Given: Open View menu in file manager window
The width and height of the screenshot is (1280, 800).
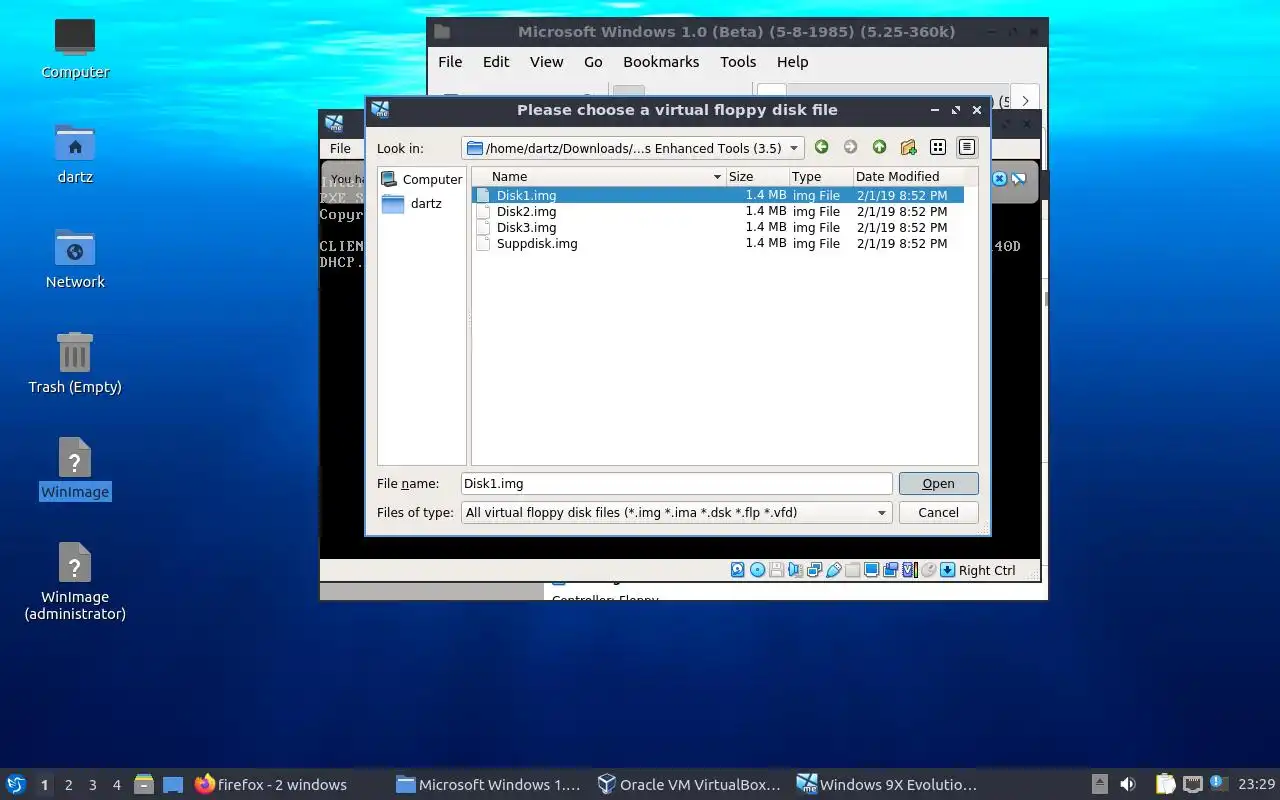Looking at the screenshot, I should coord(546,62).
